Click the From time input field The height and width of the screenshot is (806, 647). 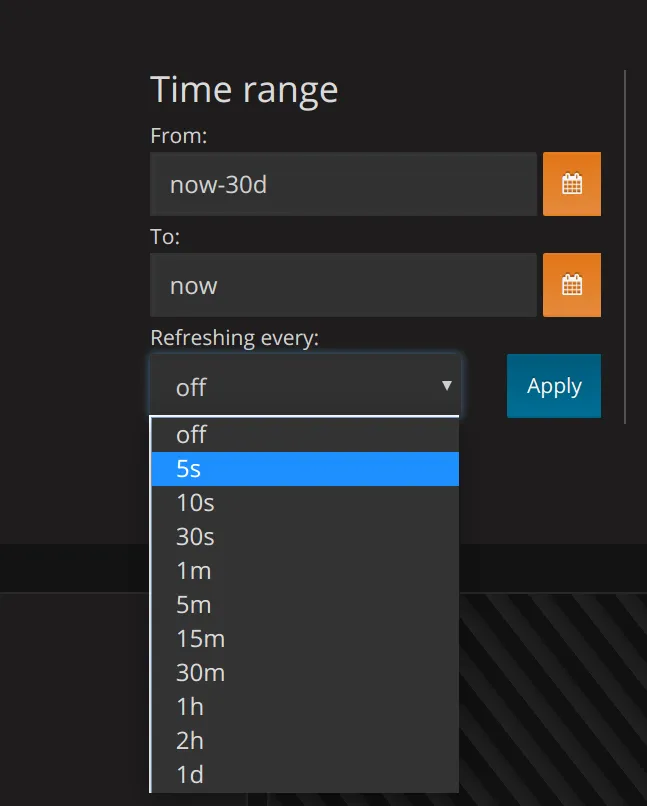pyautogui.click(x=343, y=184)
